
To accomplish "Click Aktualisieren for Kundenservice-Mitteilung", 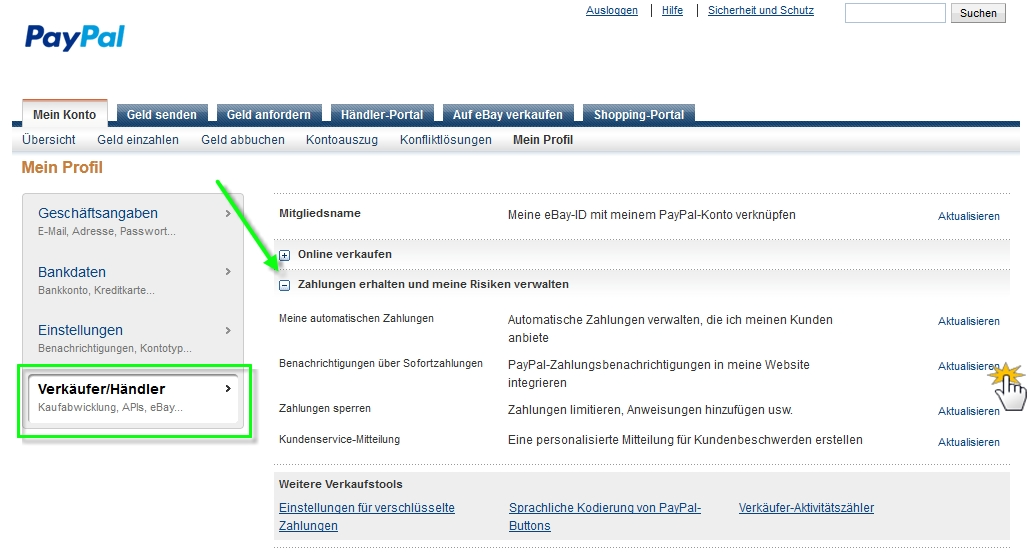I will 969,442.
